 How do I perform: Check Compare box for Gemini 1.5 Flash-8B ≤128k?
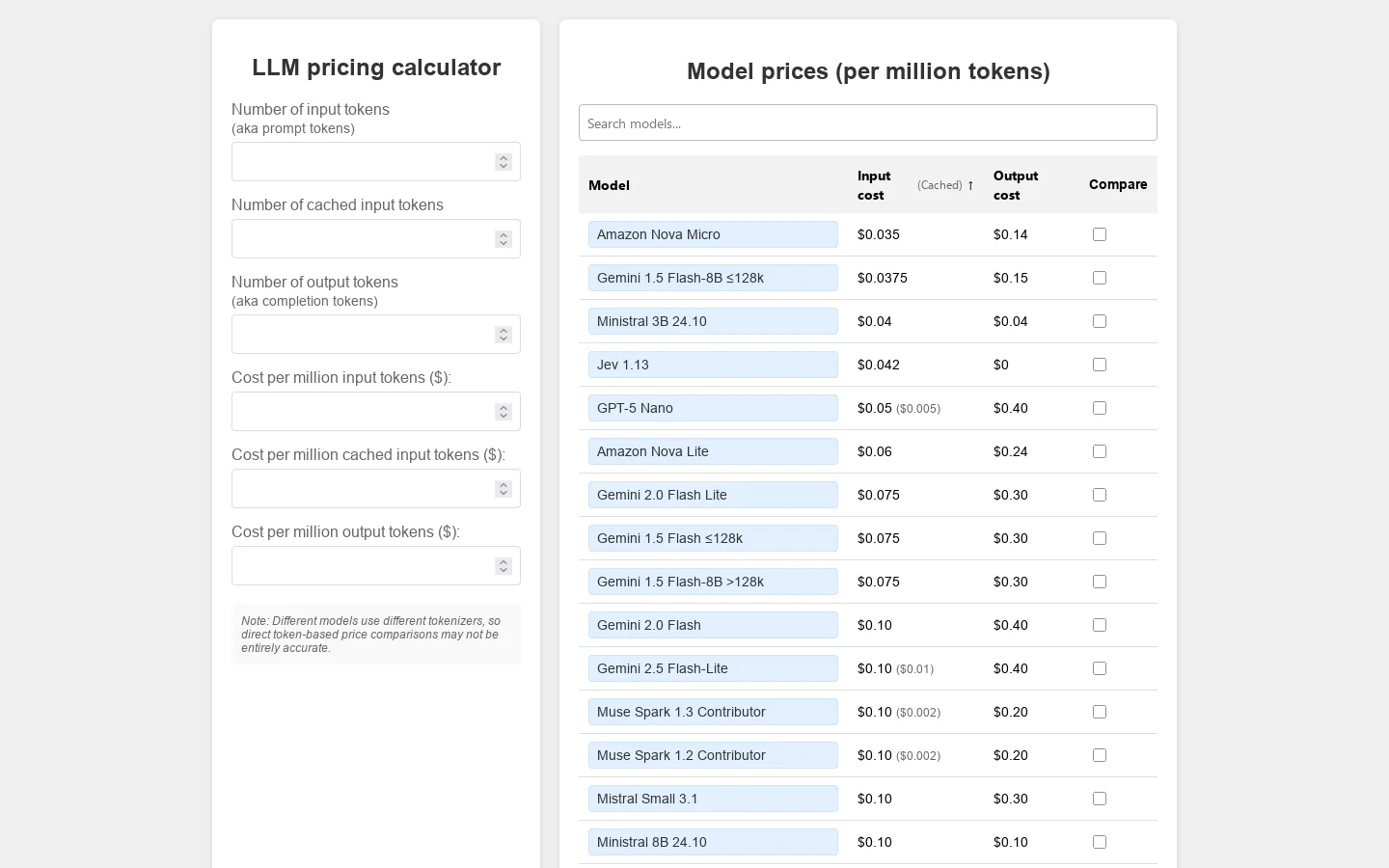(1100, 278)
